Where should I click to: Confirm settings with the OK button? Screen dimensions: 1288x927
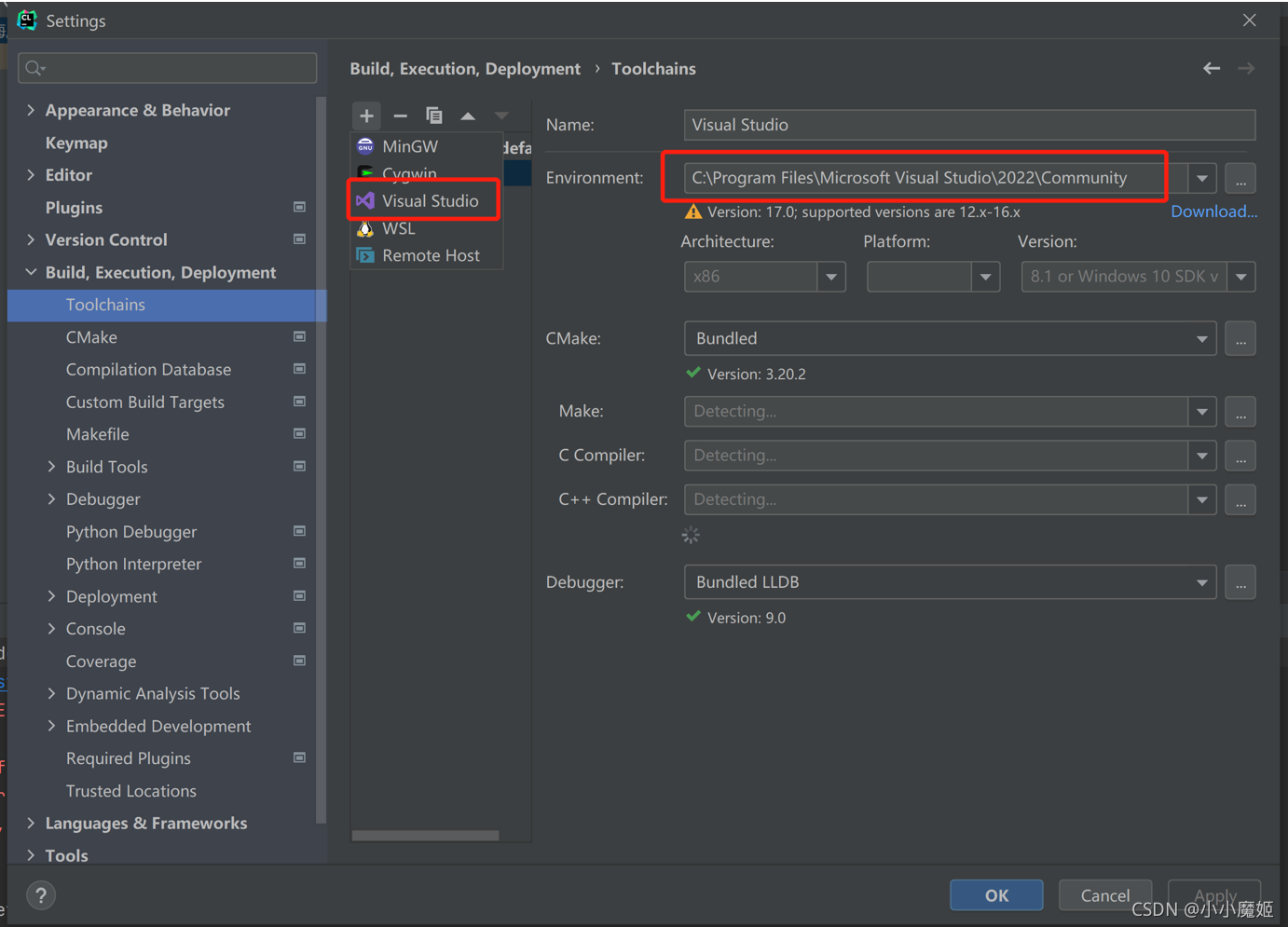click(x=996, y=894)
